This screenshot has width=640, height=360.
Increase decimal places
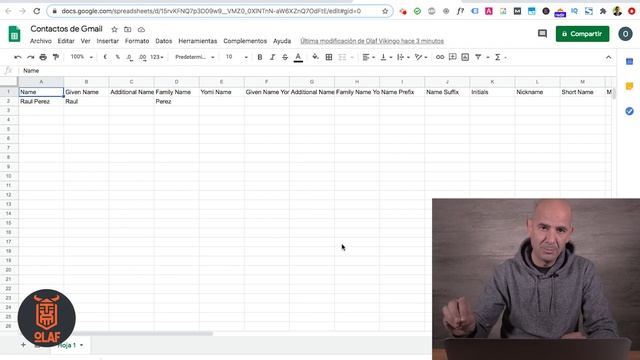click(x=142, y=57)
